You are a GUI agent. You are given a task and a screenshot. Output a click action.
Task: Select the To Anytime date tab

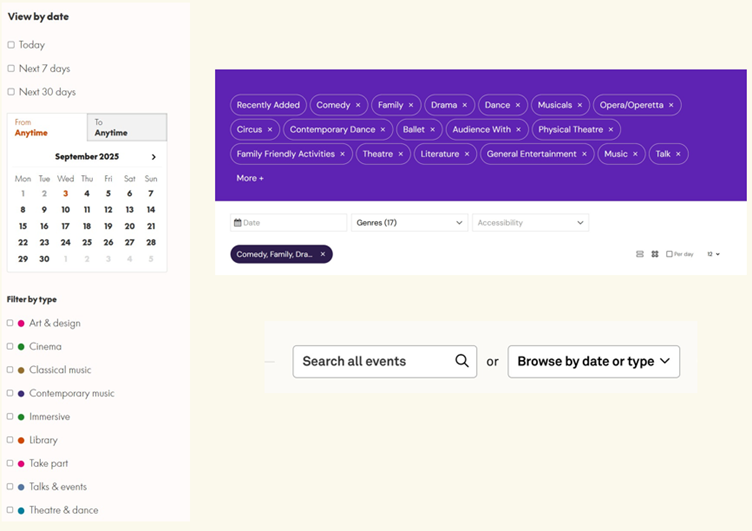point(127,128)
